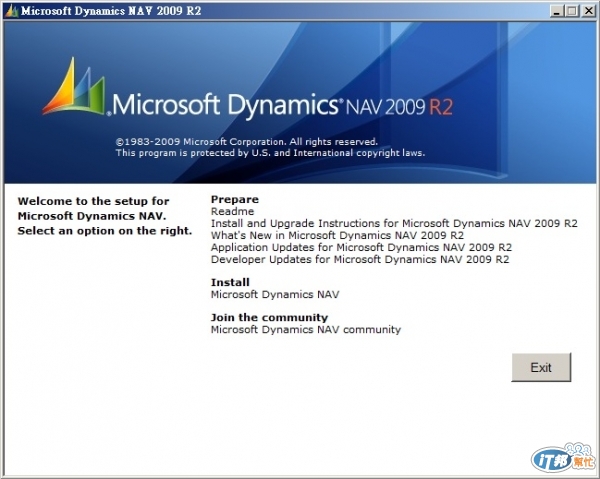Click the Prepare heading
Image resolution: width=600 pixels, height=479 pixels.
coord(235,199)
